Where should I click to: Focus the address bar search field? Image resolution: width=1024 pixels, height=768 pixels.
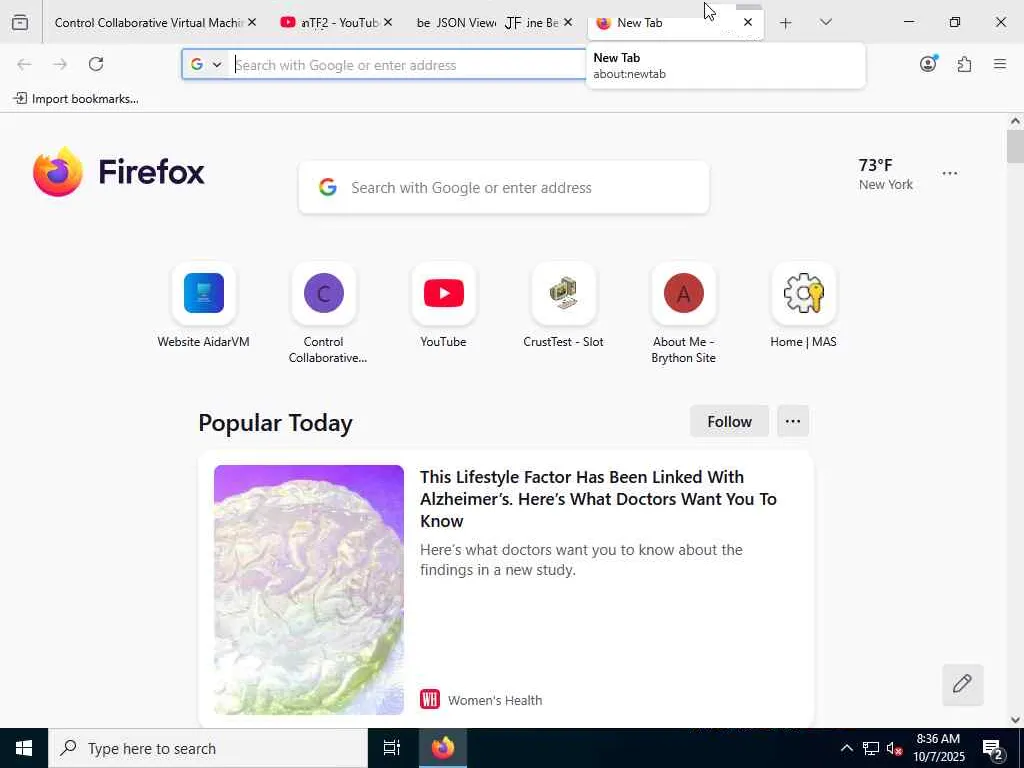410,65
